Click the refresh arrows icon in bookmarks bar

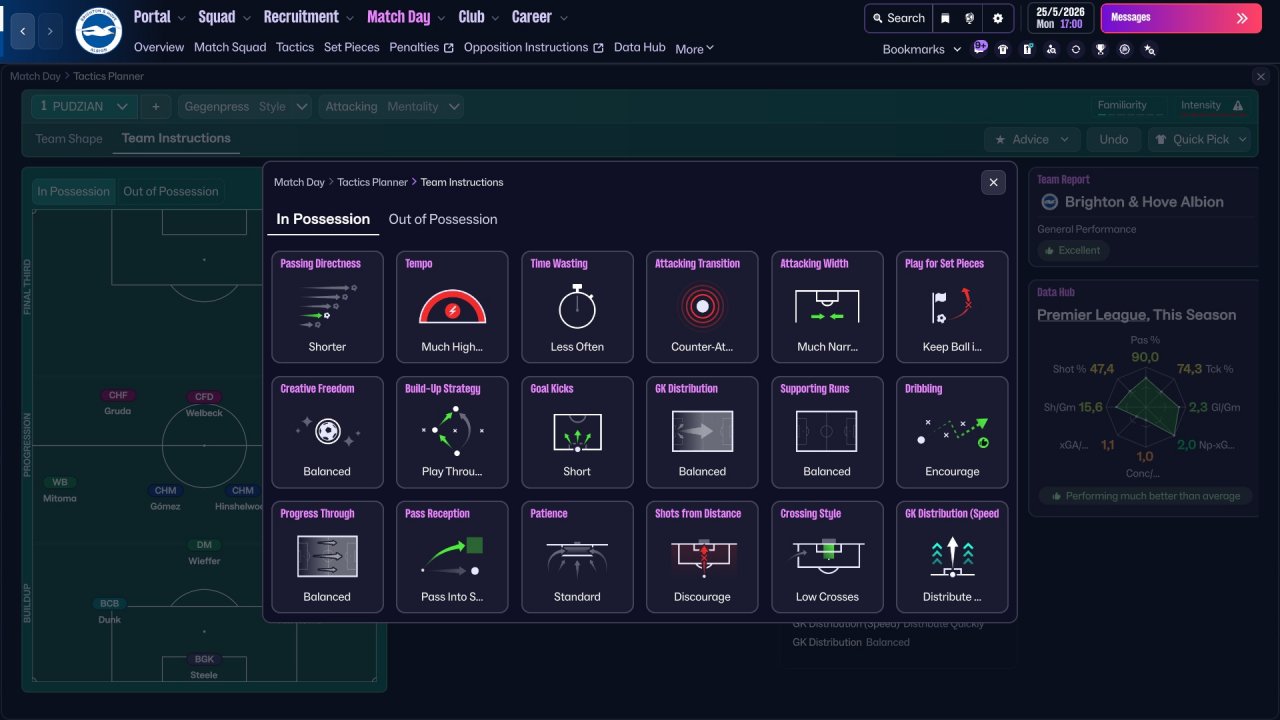[1076, 49]
